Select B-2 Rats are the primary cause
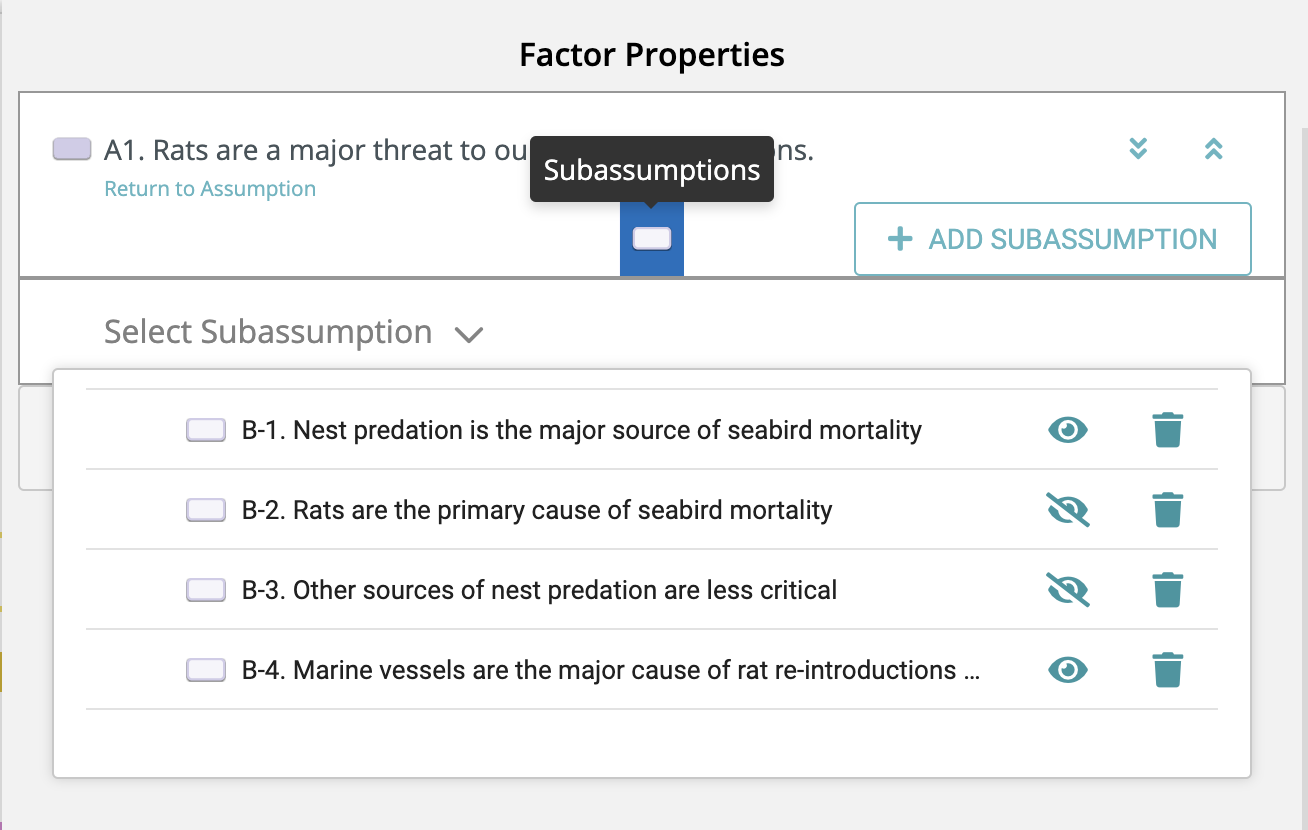Image resolution: width=1308 pixels, height=830 pixels. 562,510
